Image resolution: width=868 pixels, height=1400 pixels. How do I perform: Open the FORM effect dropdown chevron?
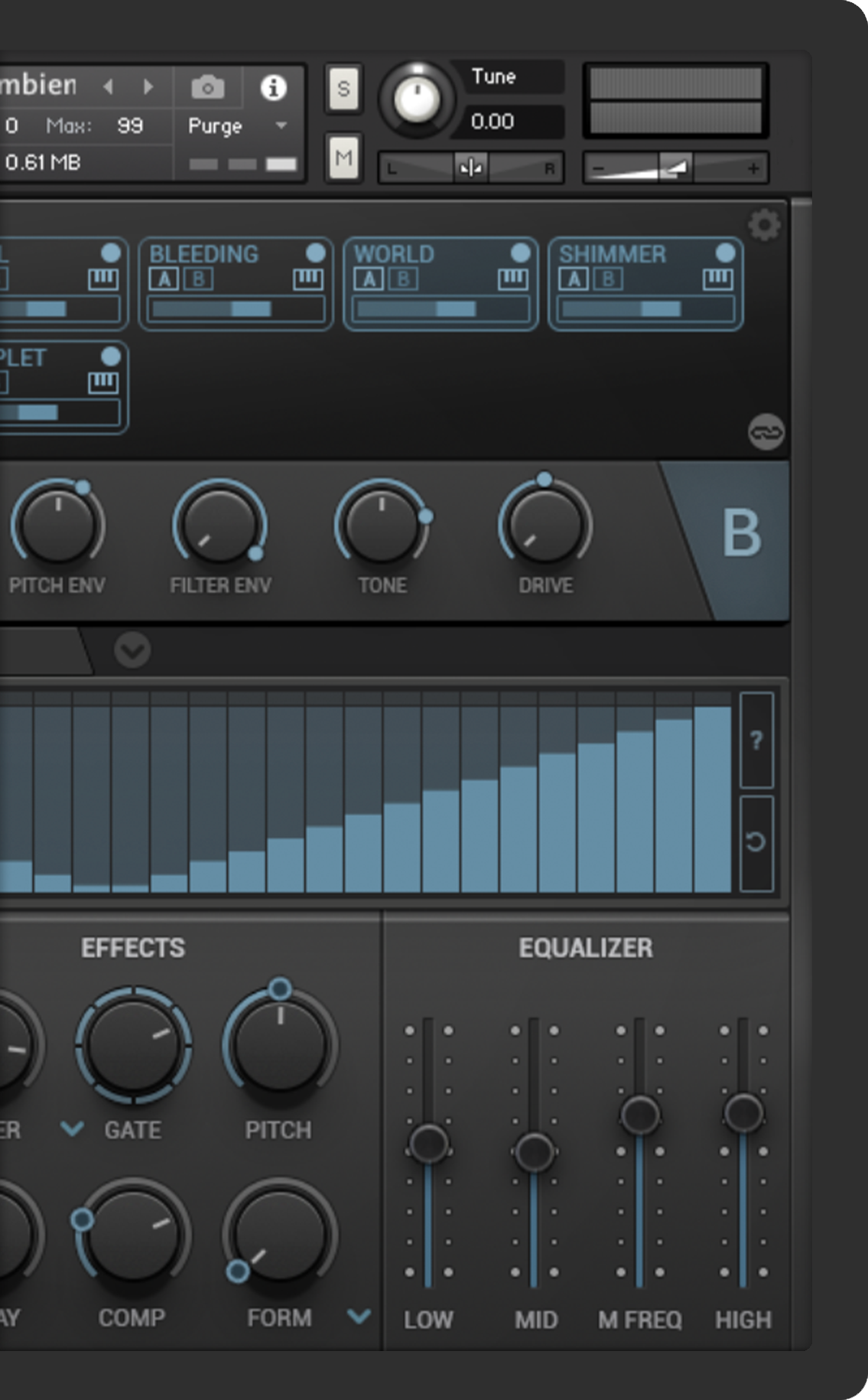tap(359, 1316)
